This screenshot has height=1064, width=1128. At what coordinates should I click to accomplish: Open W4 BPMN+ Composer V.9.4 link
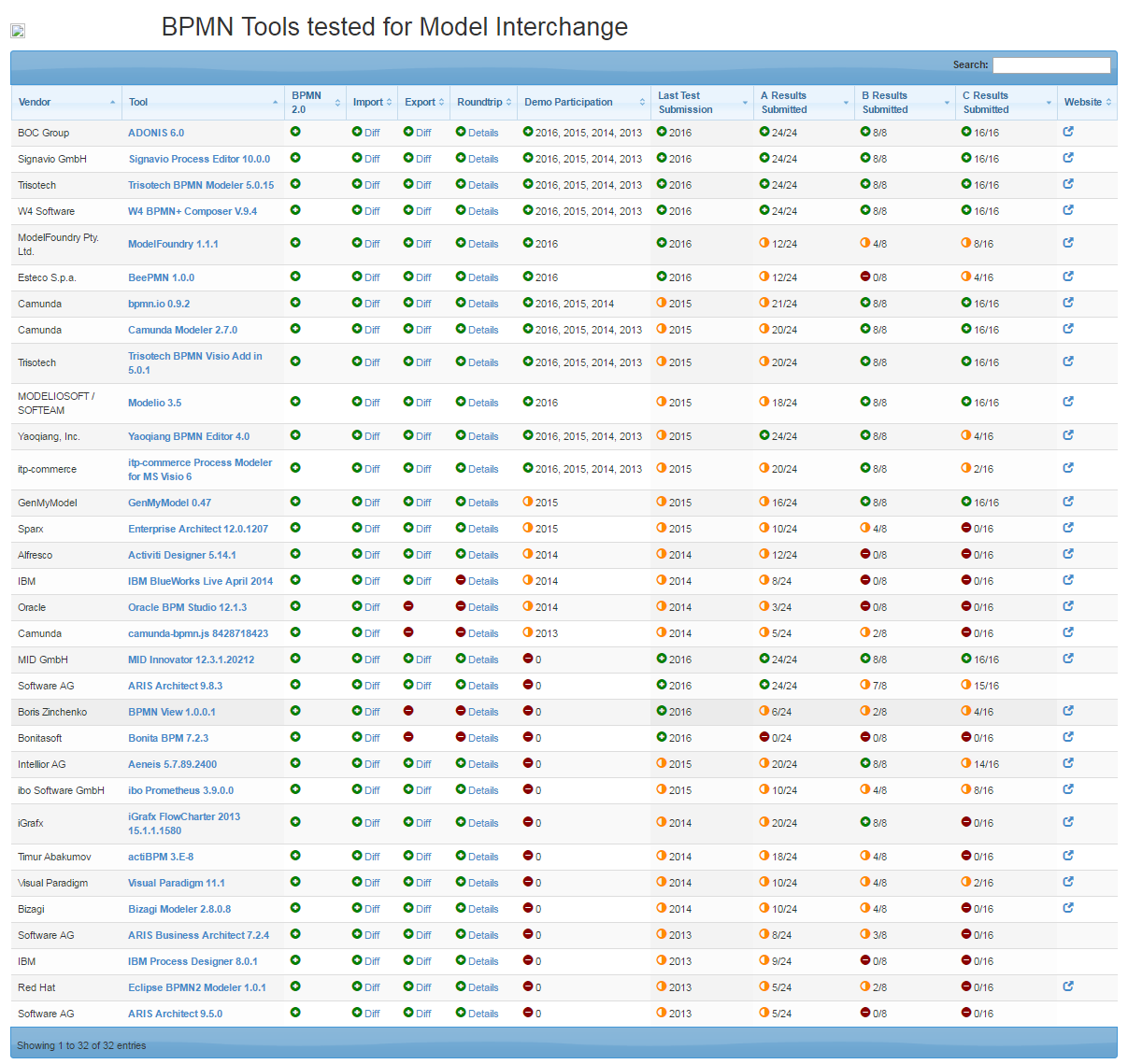point(193,211)
